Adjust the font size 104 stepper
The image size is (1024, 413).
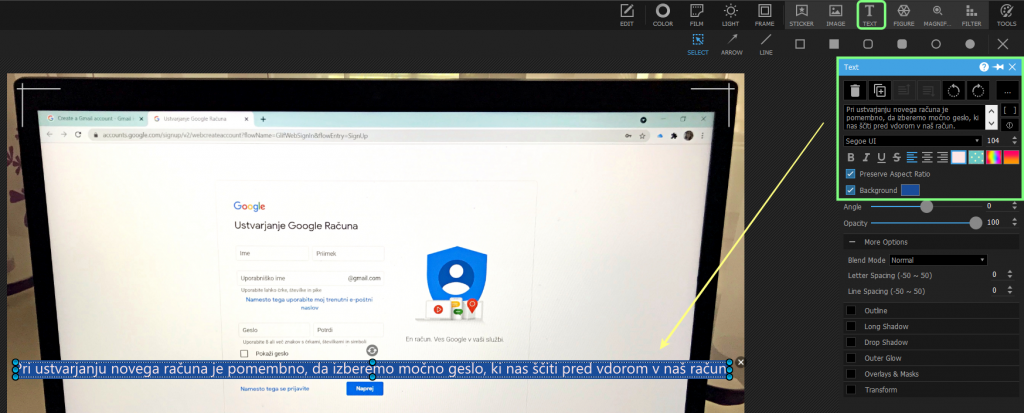pyautogui.click(x=1014, y=140)
